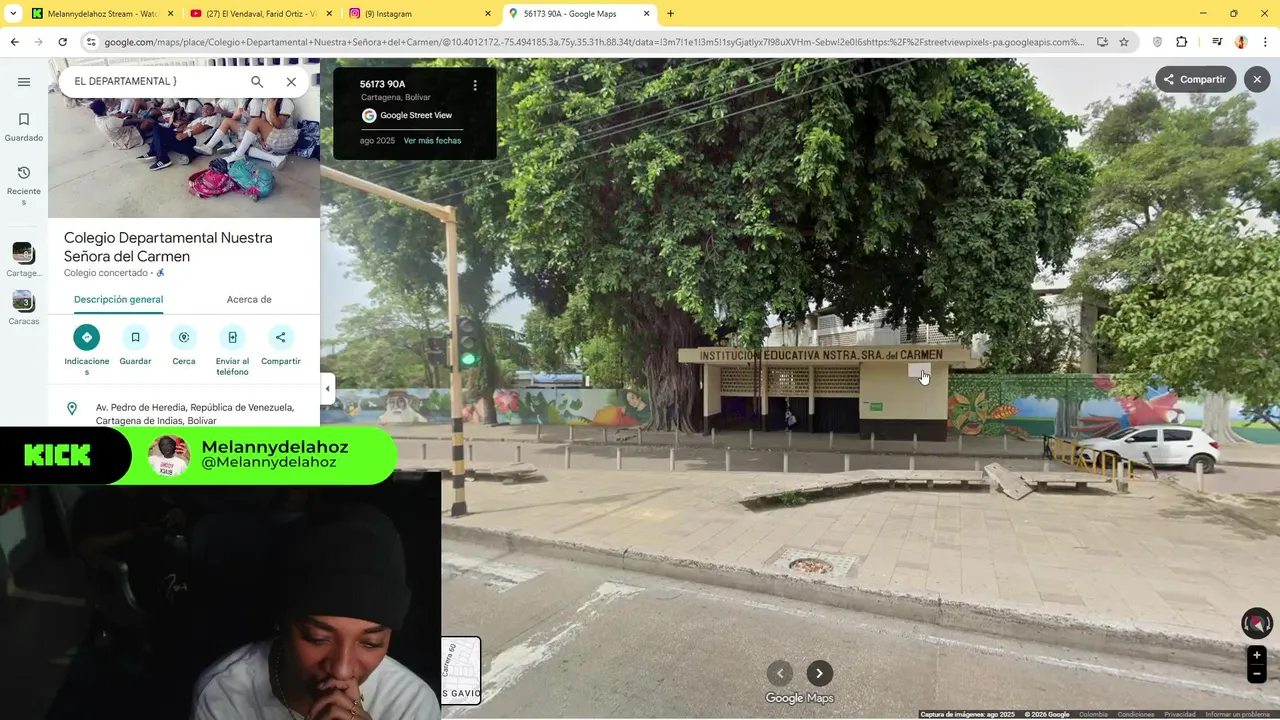Click the compass to rotate view
Screen dimensions: 1280x720
tap(1257, 623)
